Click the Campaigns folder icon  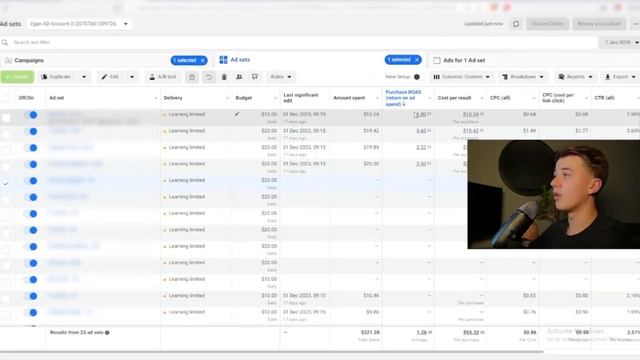coord(8,60)
